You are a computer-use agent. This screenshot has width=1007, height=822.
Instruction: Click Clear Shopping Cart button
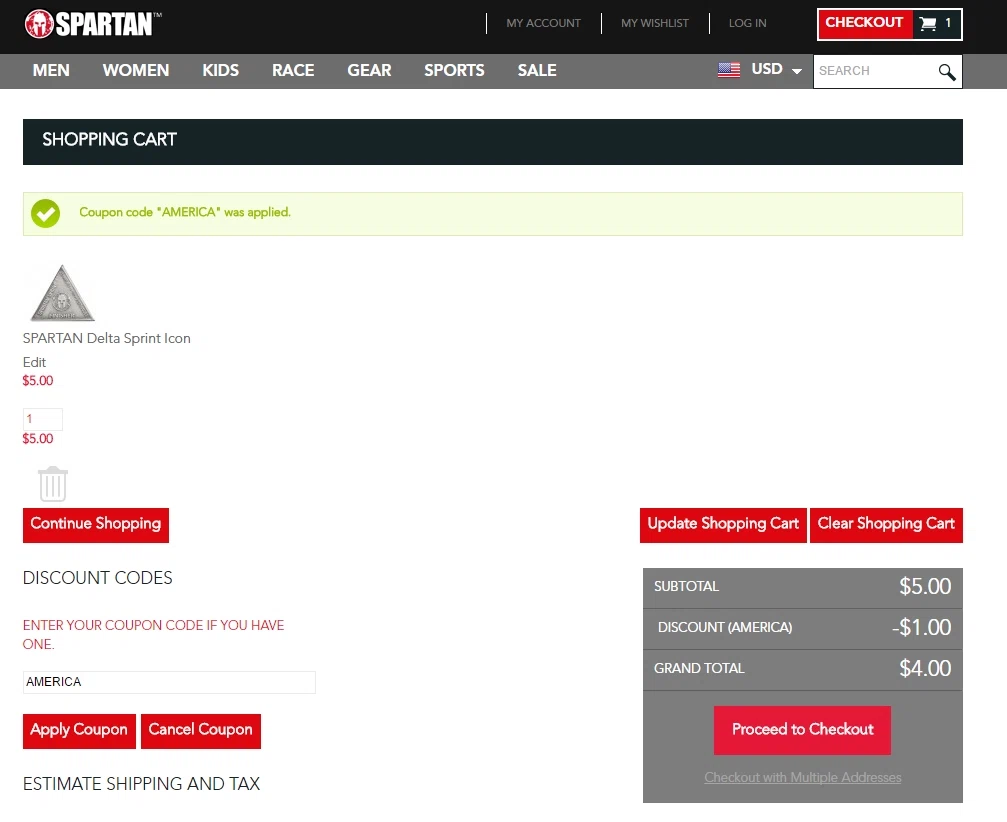coord(886,525)
